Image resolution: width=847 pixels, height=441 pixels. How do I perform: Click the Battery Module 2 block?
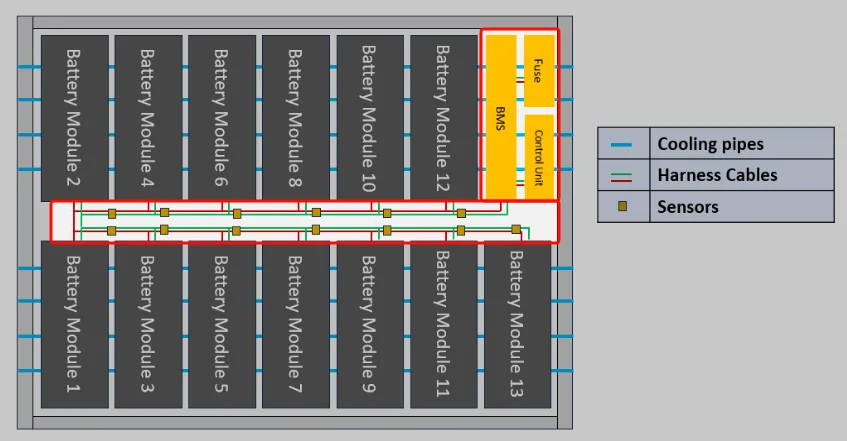click(x=75, y=118)
